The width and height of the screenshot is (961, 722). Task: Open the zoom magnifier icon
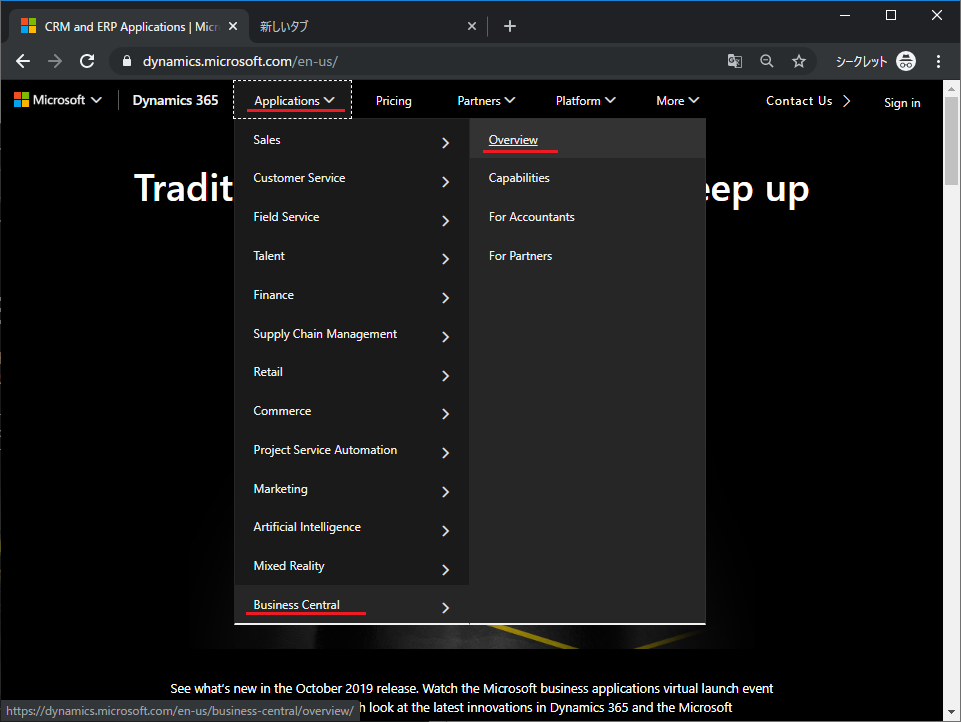(x=766, y=61)
